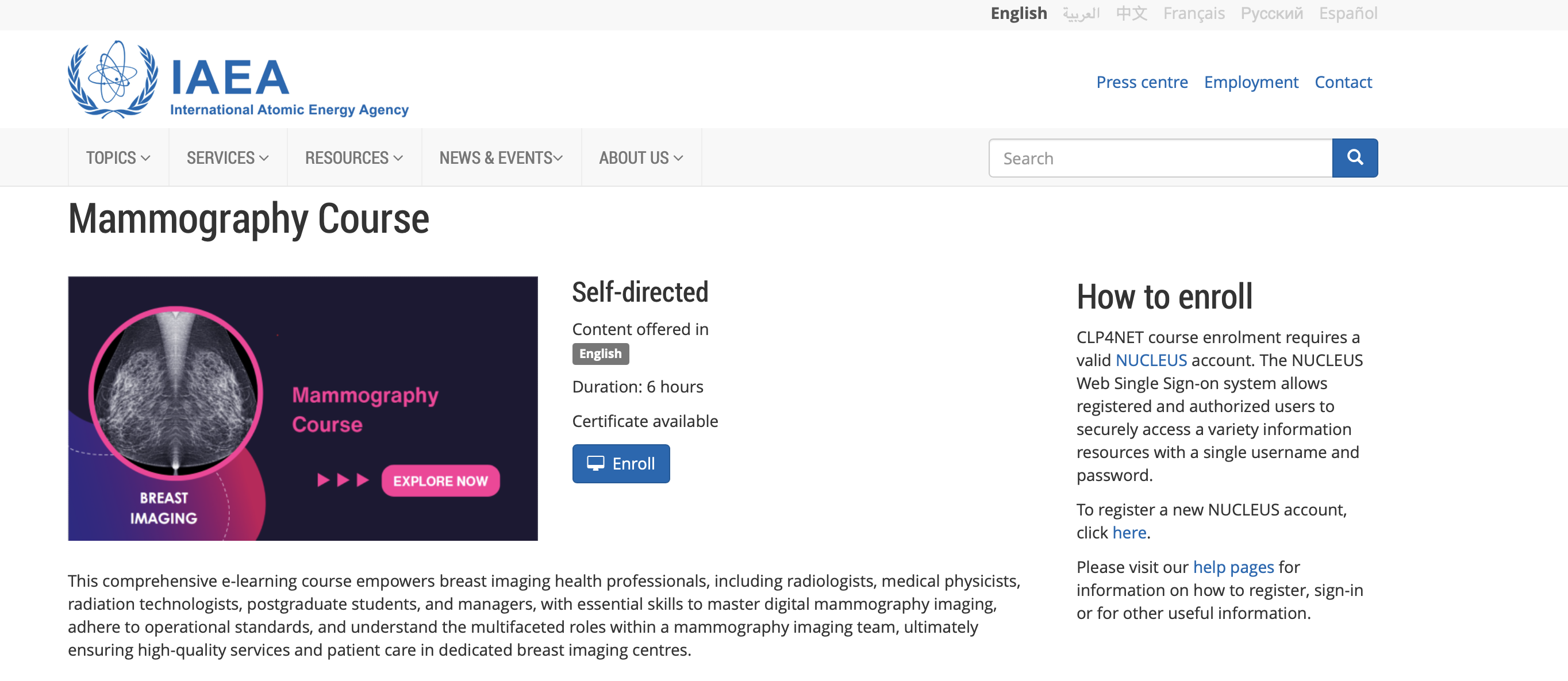Screen dimensions: 1568x681
Task: Switch the site language to Français
Action: point(1193,13)
